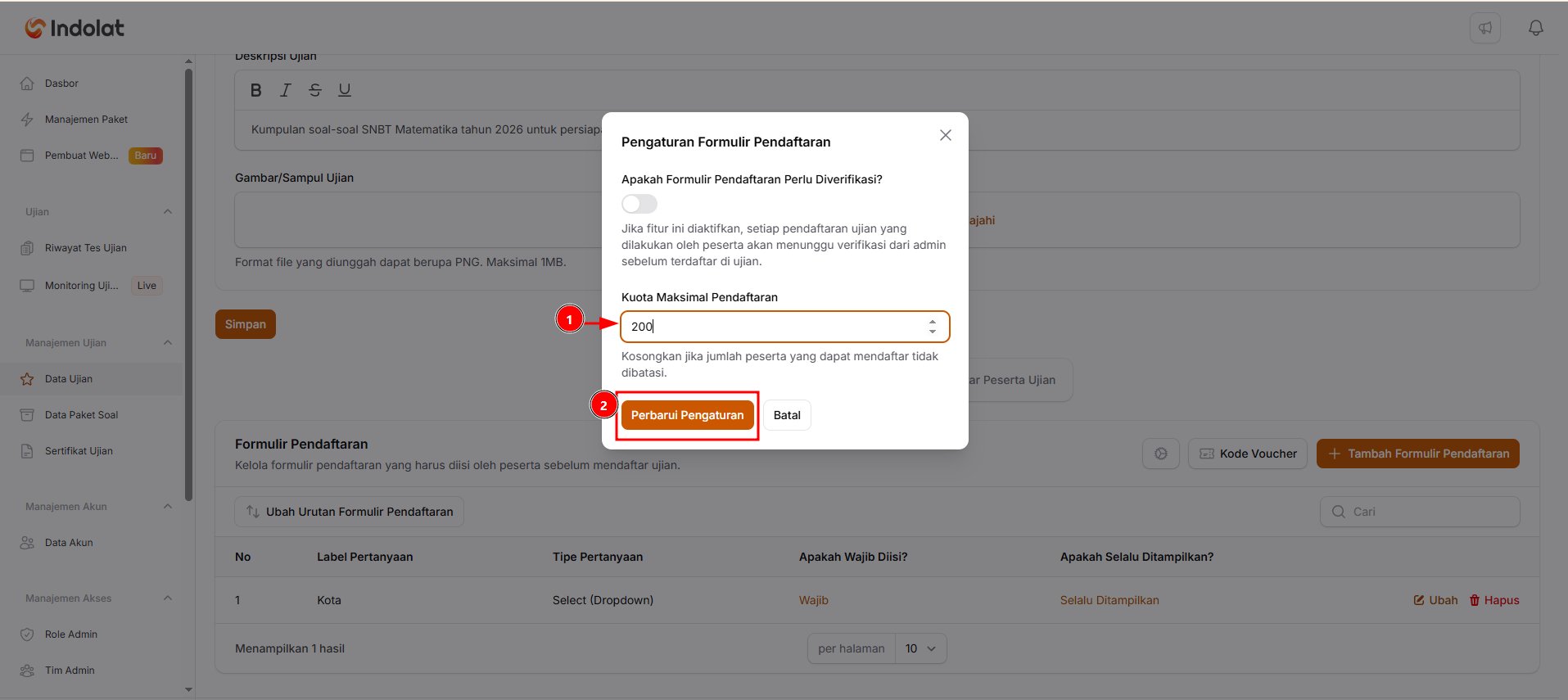Click the search magnifier icon

pyautogui.click(x=1339, y=512)
